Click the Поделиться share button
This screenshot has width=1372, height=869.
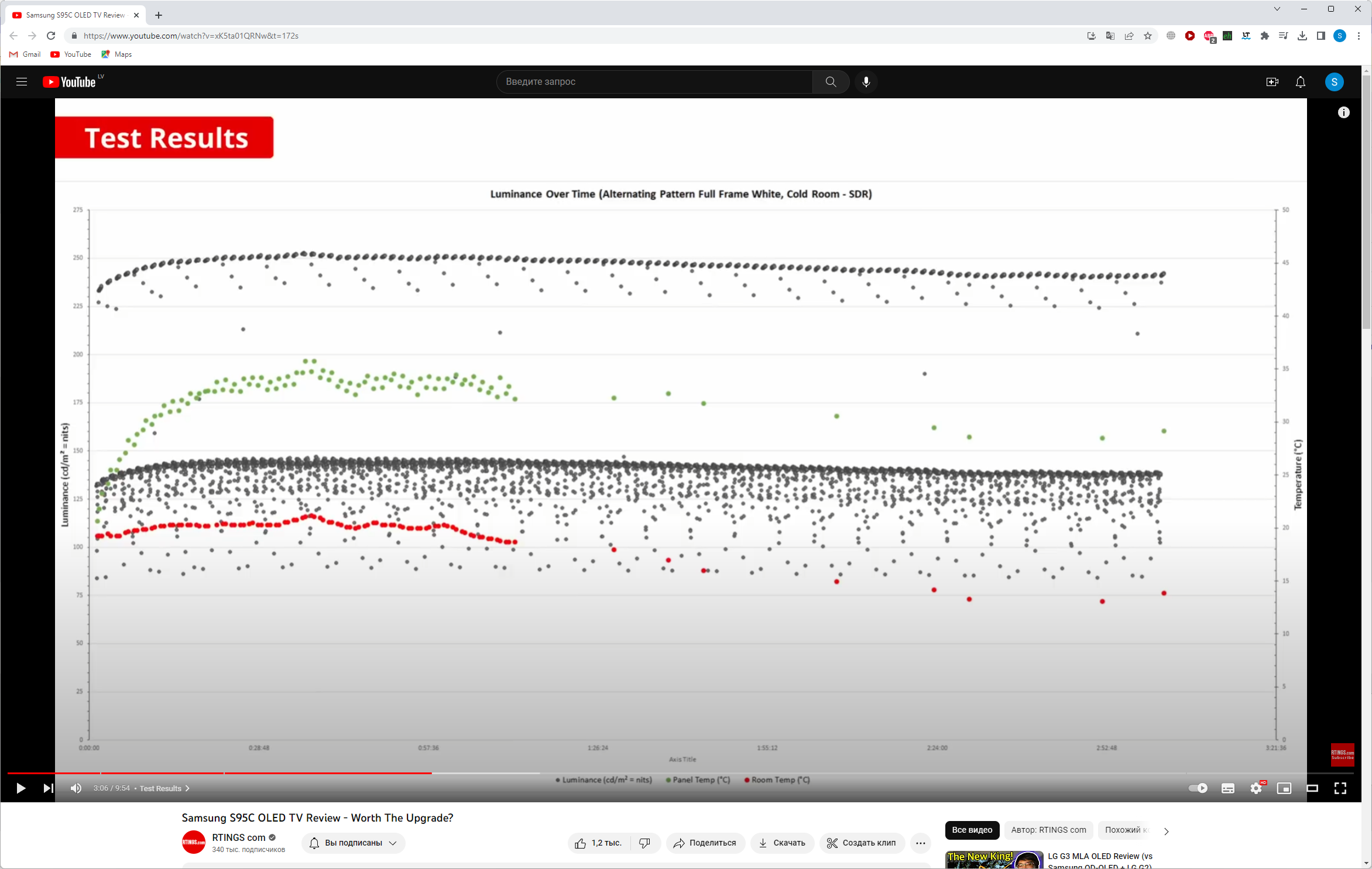[705, 843]
